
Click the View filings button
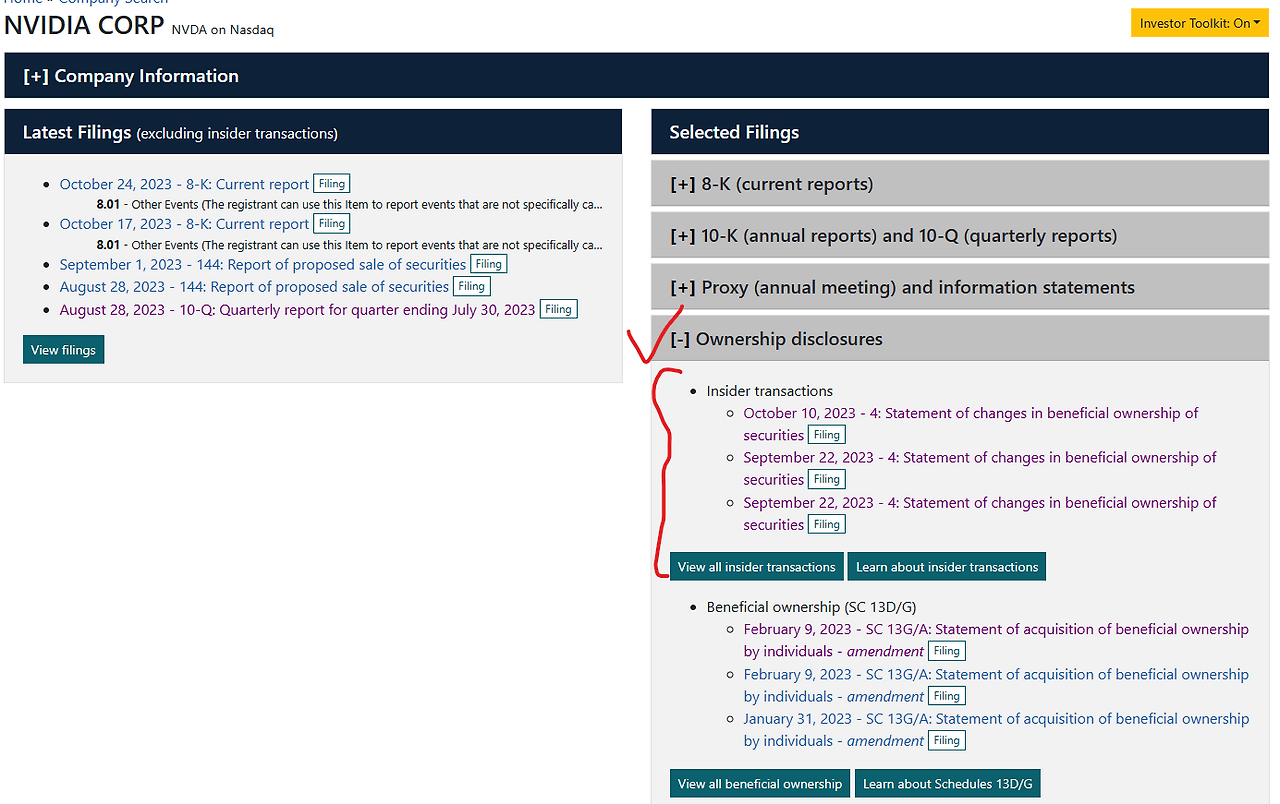[63, 350]
